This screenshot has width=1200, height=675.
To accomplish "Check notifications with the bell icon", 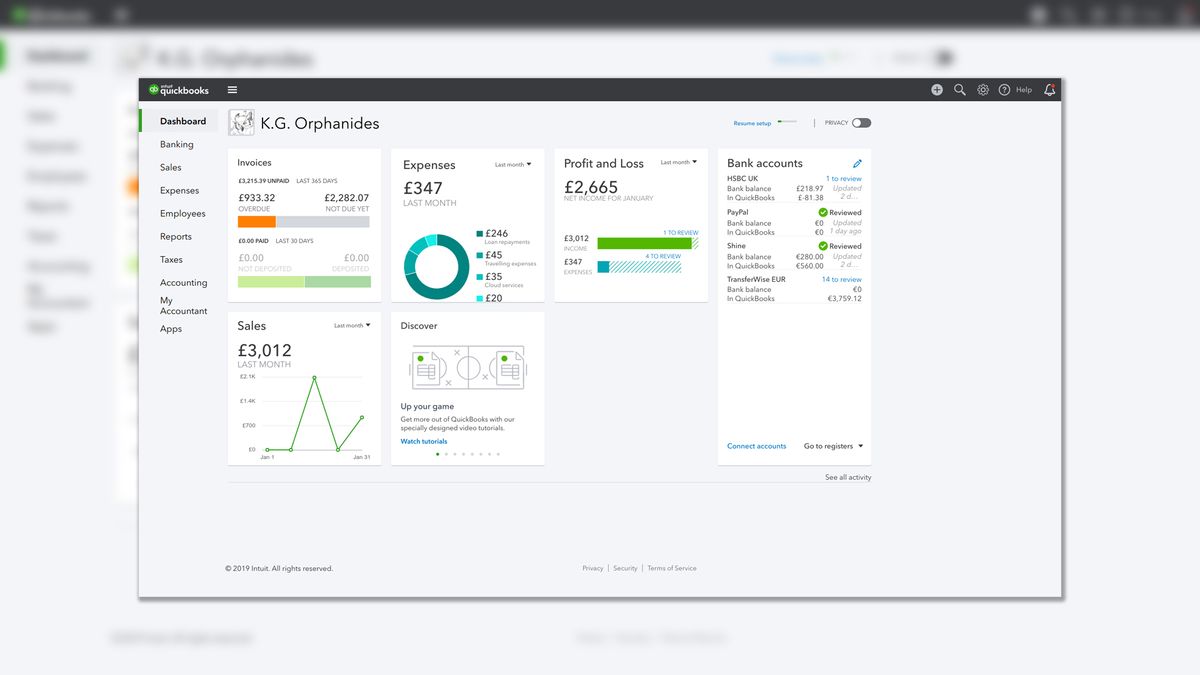I will [x=1048, y=90].
